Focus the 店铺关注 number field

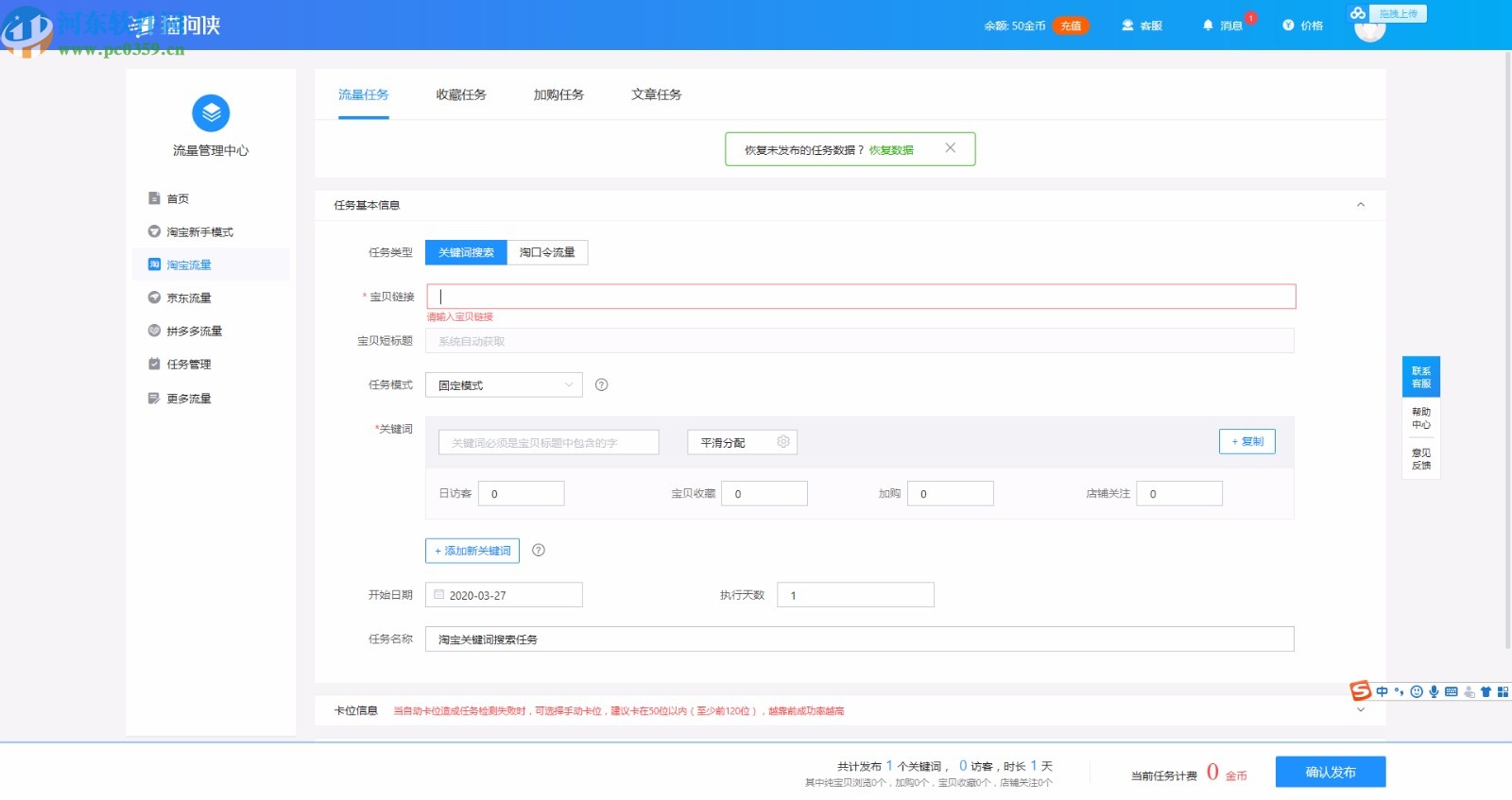1179,493
